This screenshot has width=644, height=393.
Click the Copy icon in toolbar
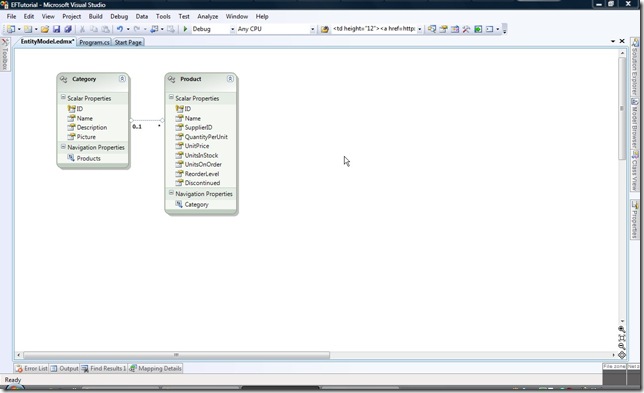[x=94, y=29]
